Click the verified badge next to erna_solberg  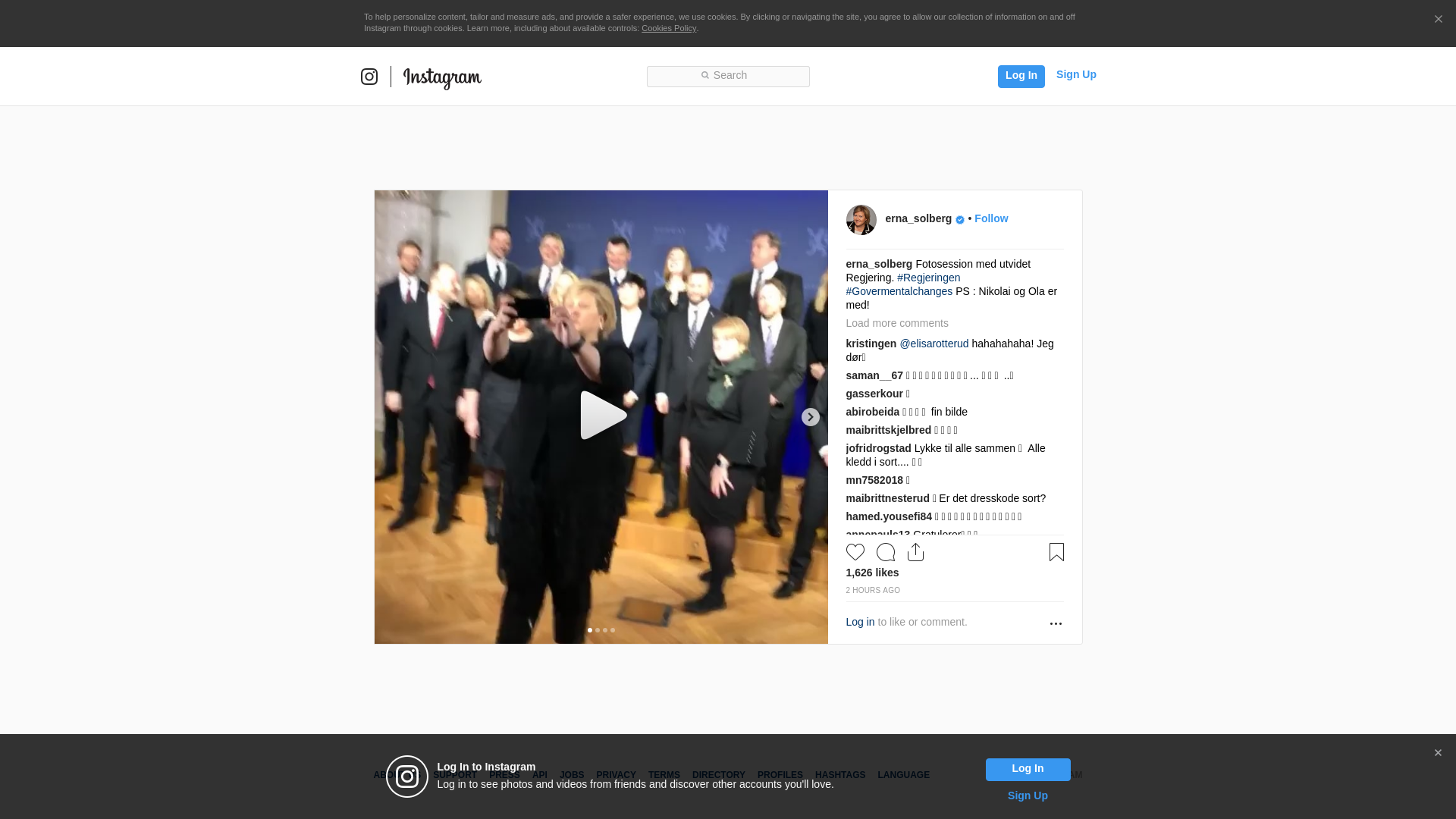960,220
